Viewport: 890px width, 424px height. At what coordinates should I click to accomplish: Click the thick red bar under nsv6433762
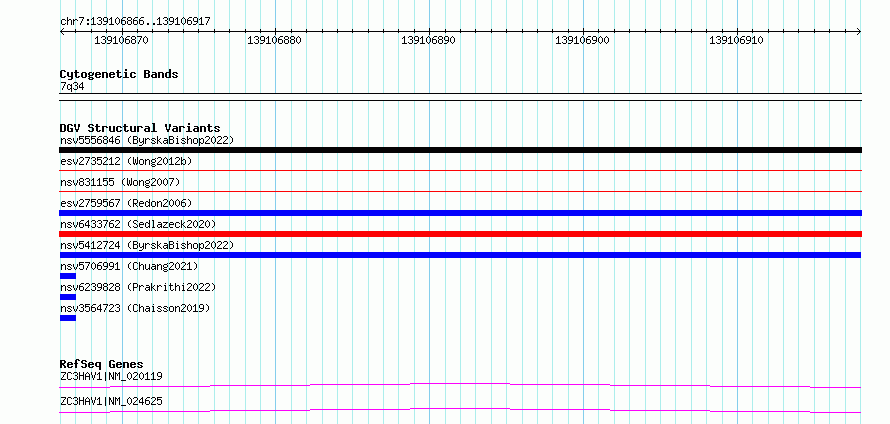coord(460,234)
